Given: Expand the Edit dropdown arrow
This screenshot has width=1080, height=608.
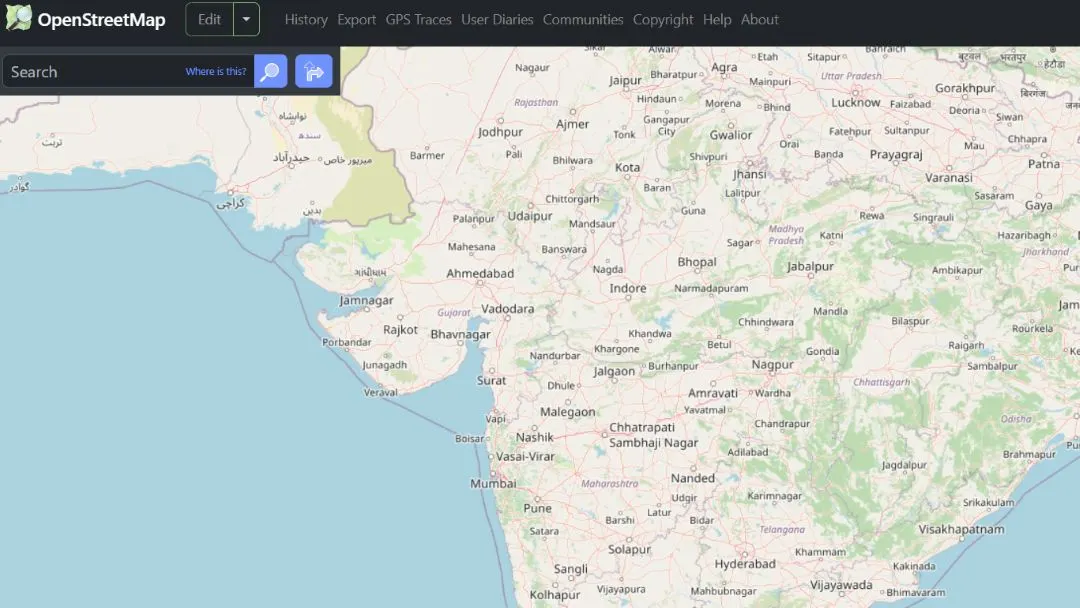Looking at the screenshot, I should coord(247,20).
